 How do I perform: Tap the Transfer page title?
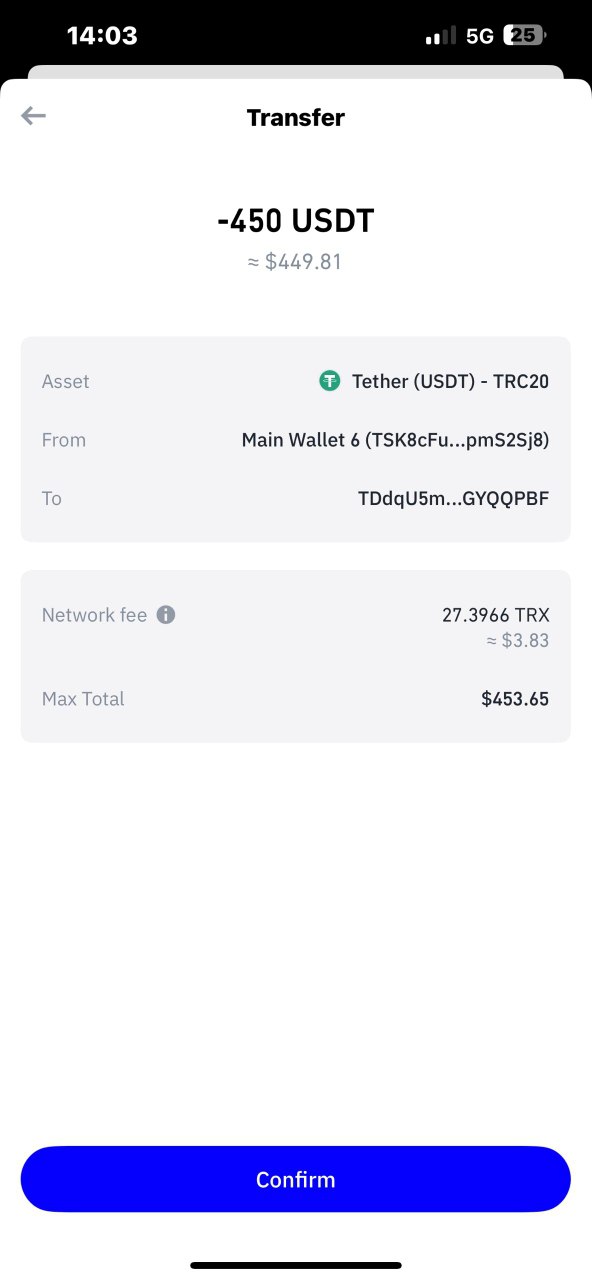pos(296,117)
